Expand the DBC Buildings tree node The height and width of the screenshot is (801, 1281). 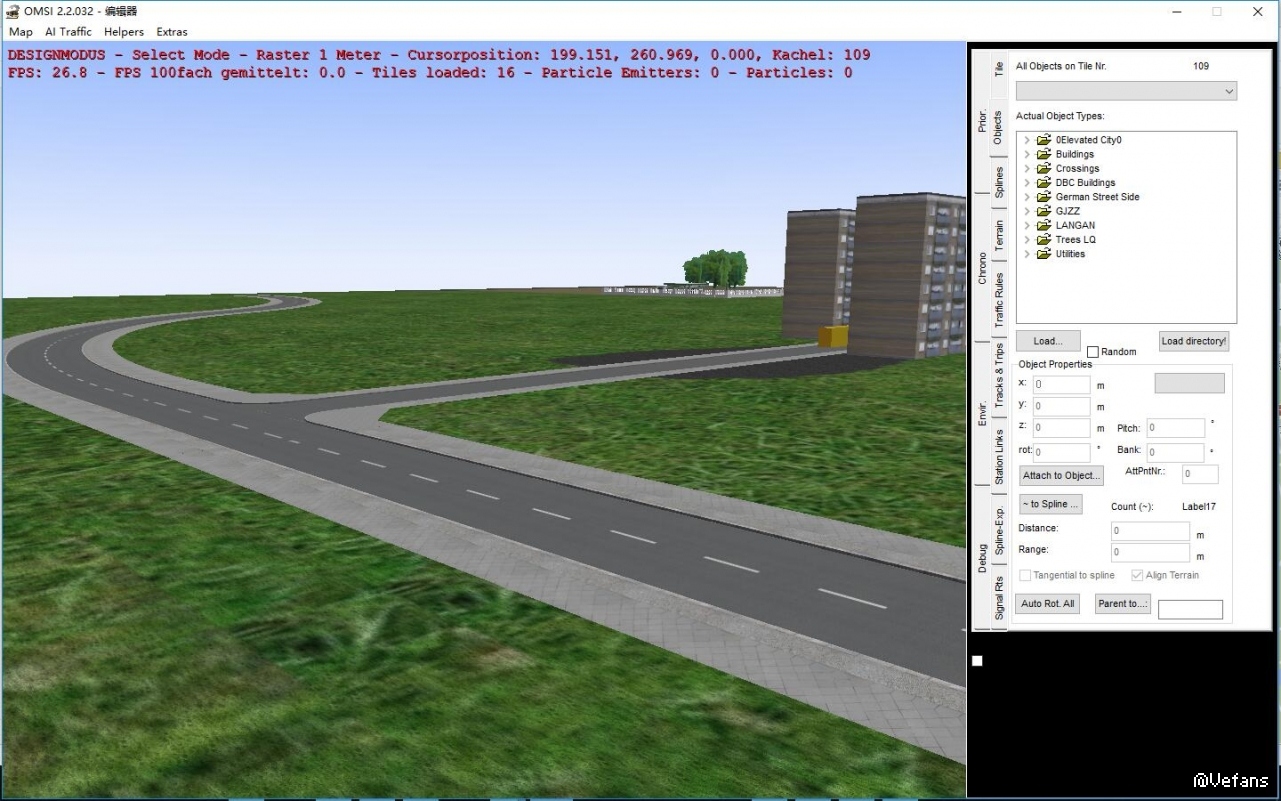1027,183
